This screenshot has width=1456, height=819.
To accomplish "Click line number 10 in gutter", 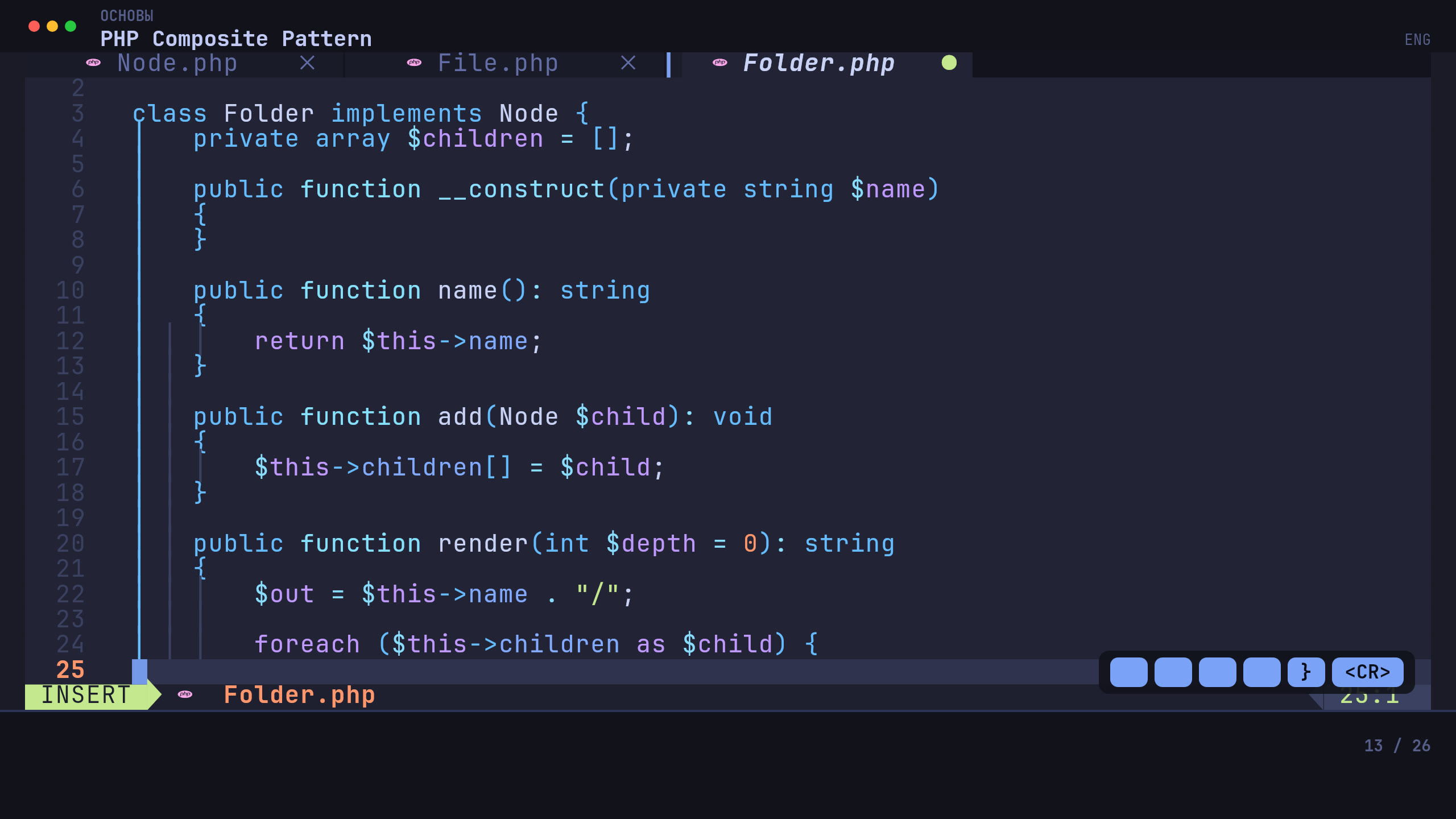I will 71,291.
